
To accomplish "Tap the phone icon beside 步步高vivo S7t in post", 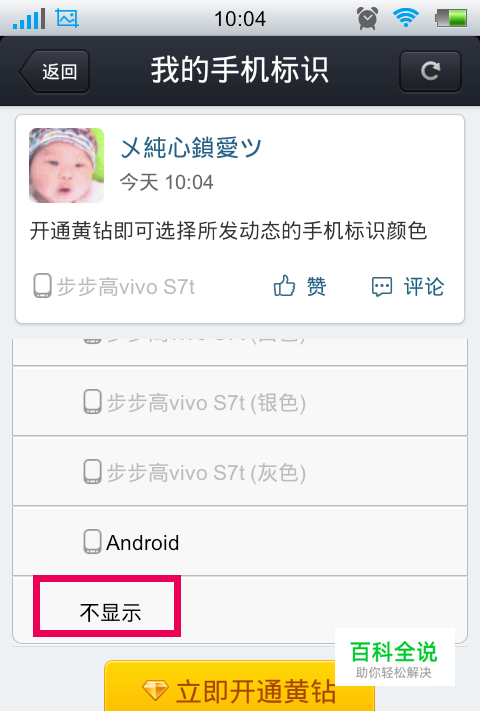I will [x=42, y=286].
